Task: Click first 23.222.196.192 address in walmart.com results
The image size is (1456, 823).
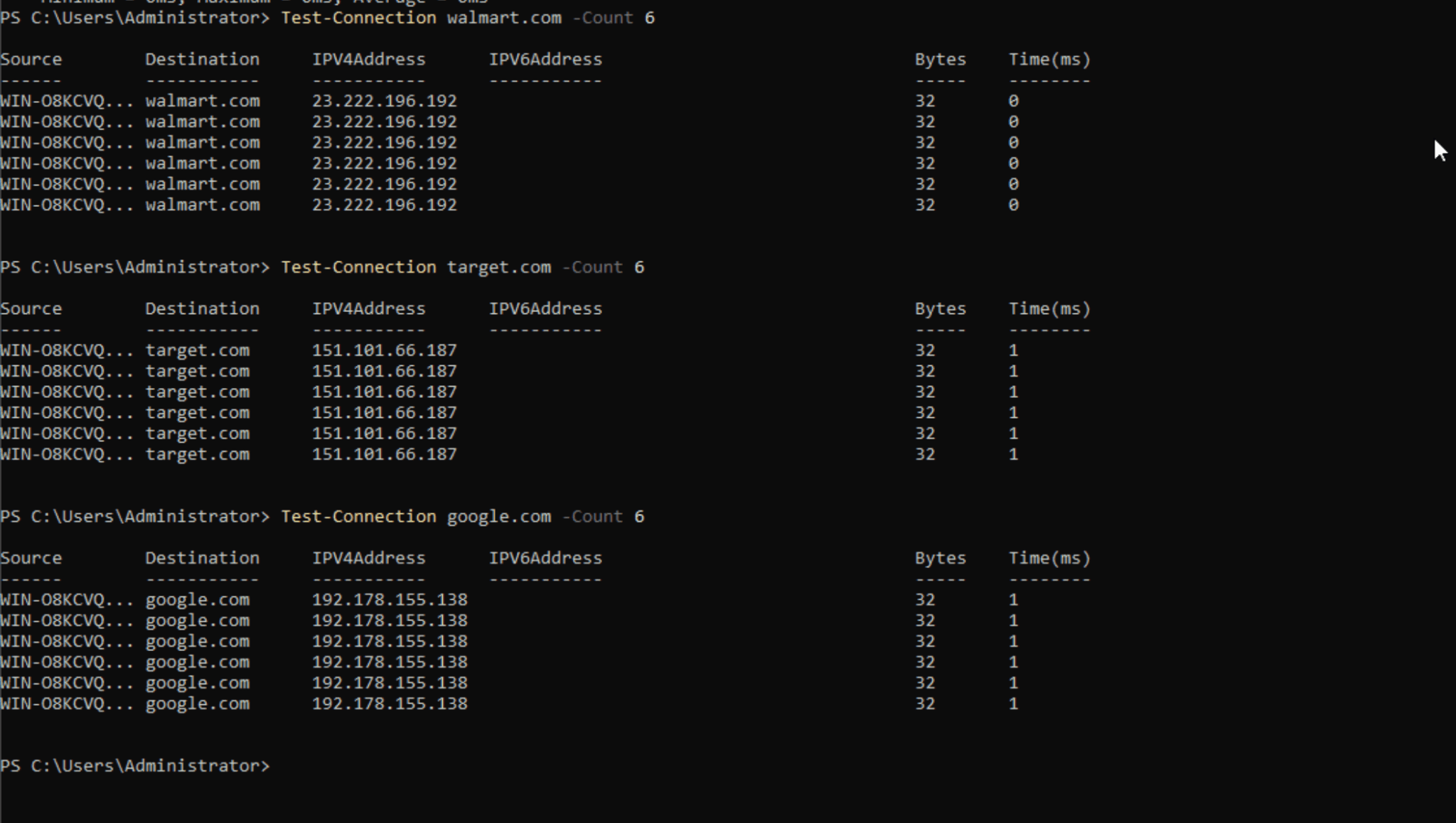Action: click(385, 102)
